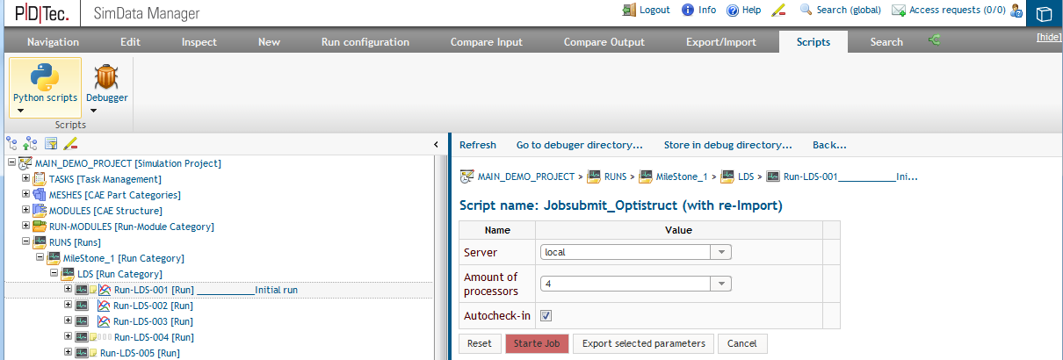This screenshot has width=1063, height=360.
Task: Click the MAIN_DEMO_PROJECT simulation project icon in tree
Action: 26,163
